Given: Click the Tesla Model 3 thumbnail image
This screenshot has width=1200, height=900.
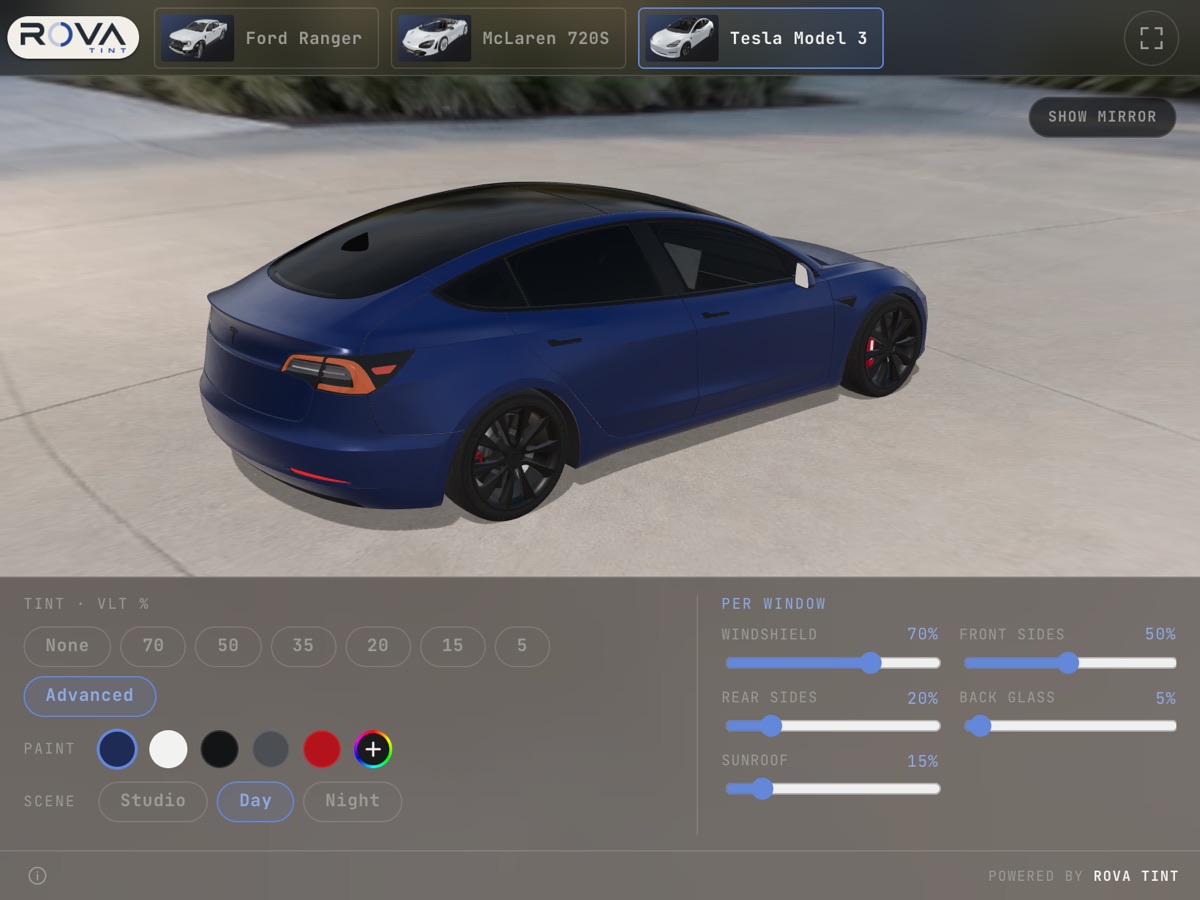Looking at the screenshot, I should tap(682, 38).
